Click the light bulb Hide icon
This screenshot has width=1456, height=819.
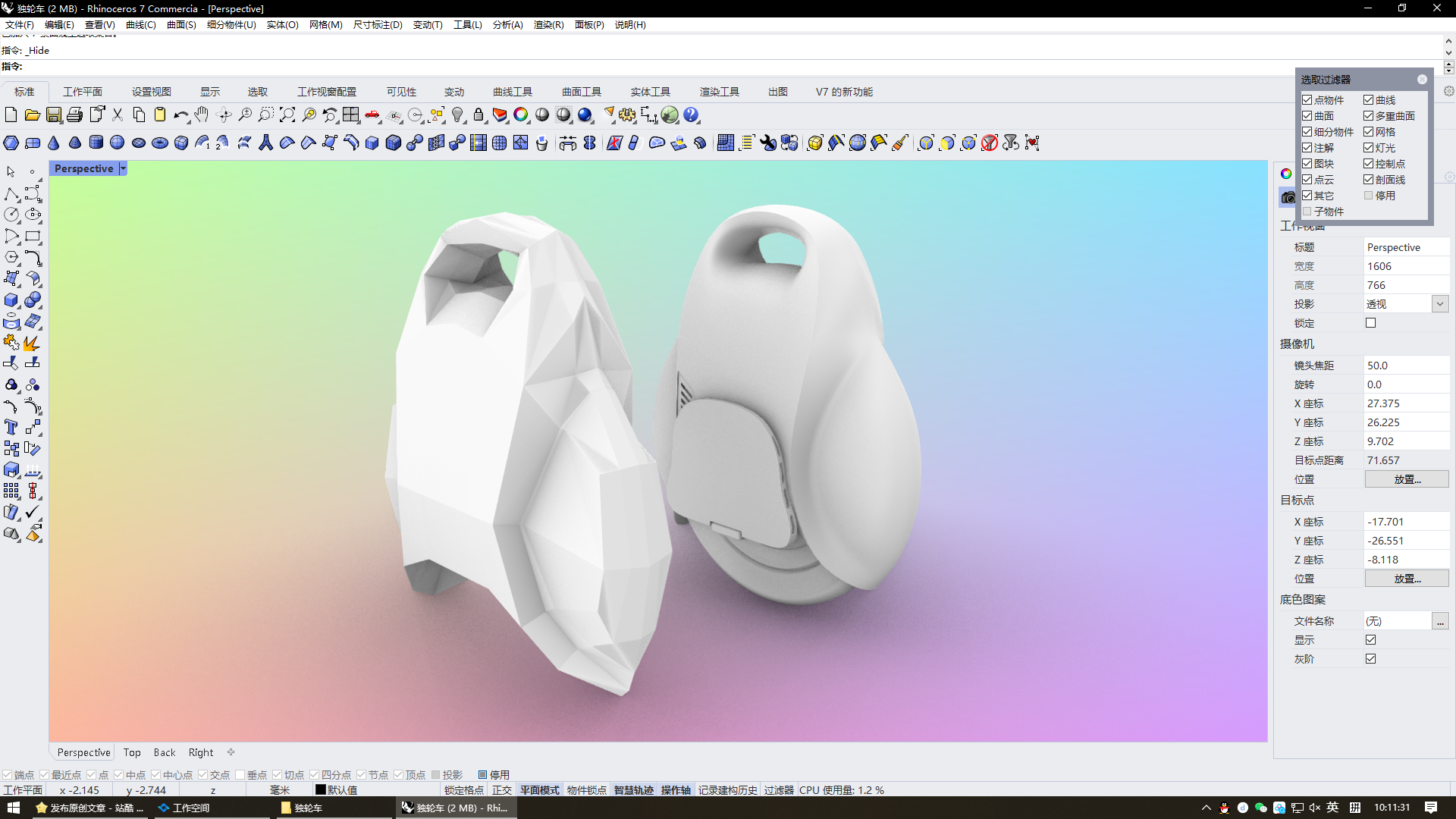tap(457, 115)
